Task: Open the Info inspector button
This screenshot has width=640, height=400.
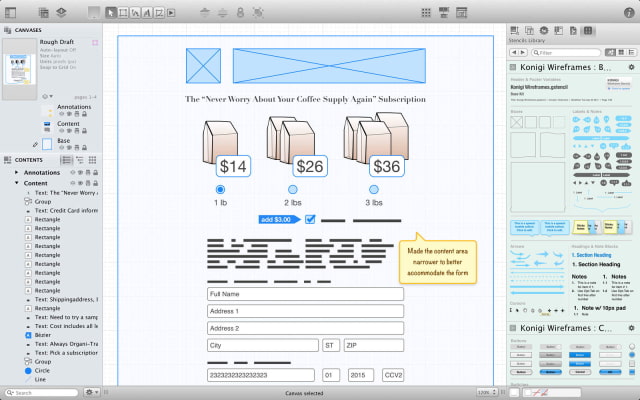Action: click(629, 13)
